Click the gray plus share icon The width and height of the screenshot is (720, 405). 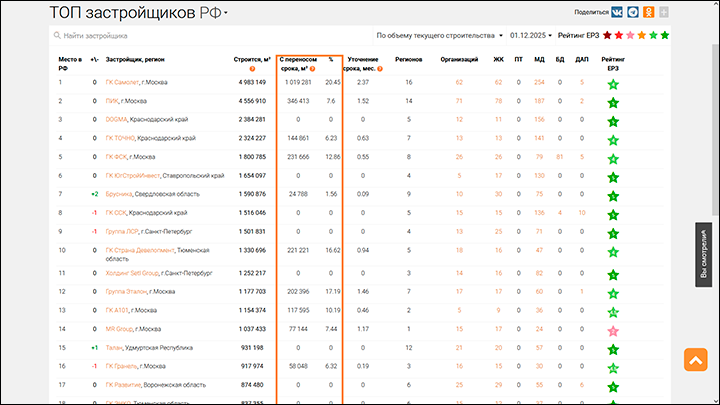[664, 12]
